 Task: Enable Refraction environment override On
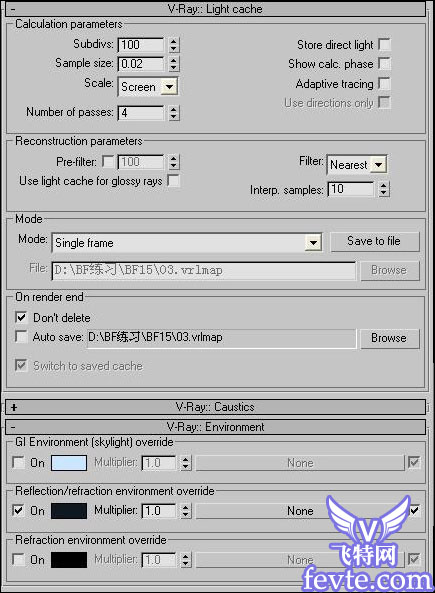(19, 559)
